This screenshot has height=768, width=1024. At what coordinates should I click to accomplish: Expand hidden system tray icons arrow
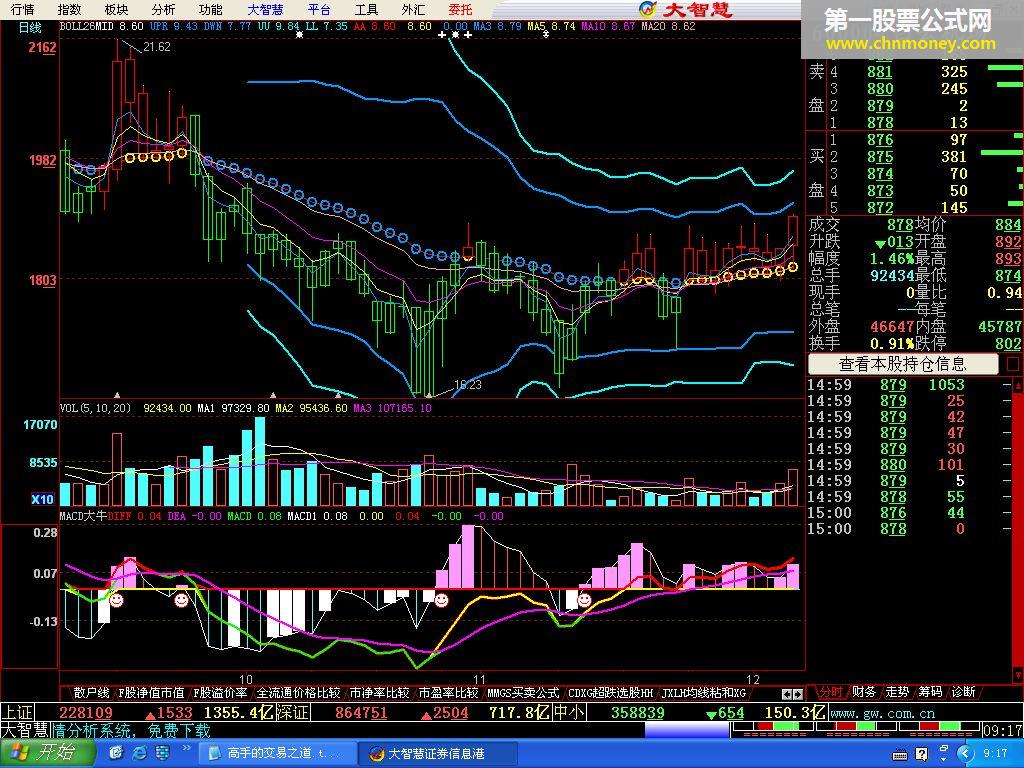967,754
